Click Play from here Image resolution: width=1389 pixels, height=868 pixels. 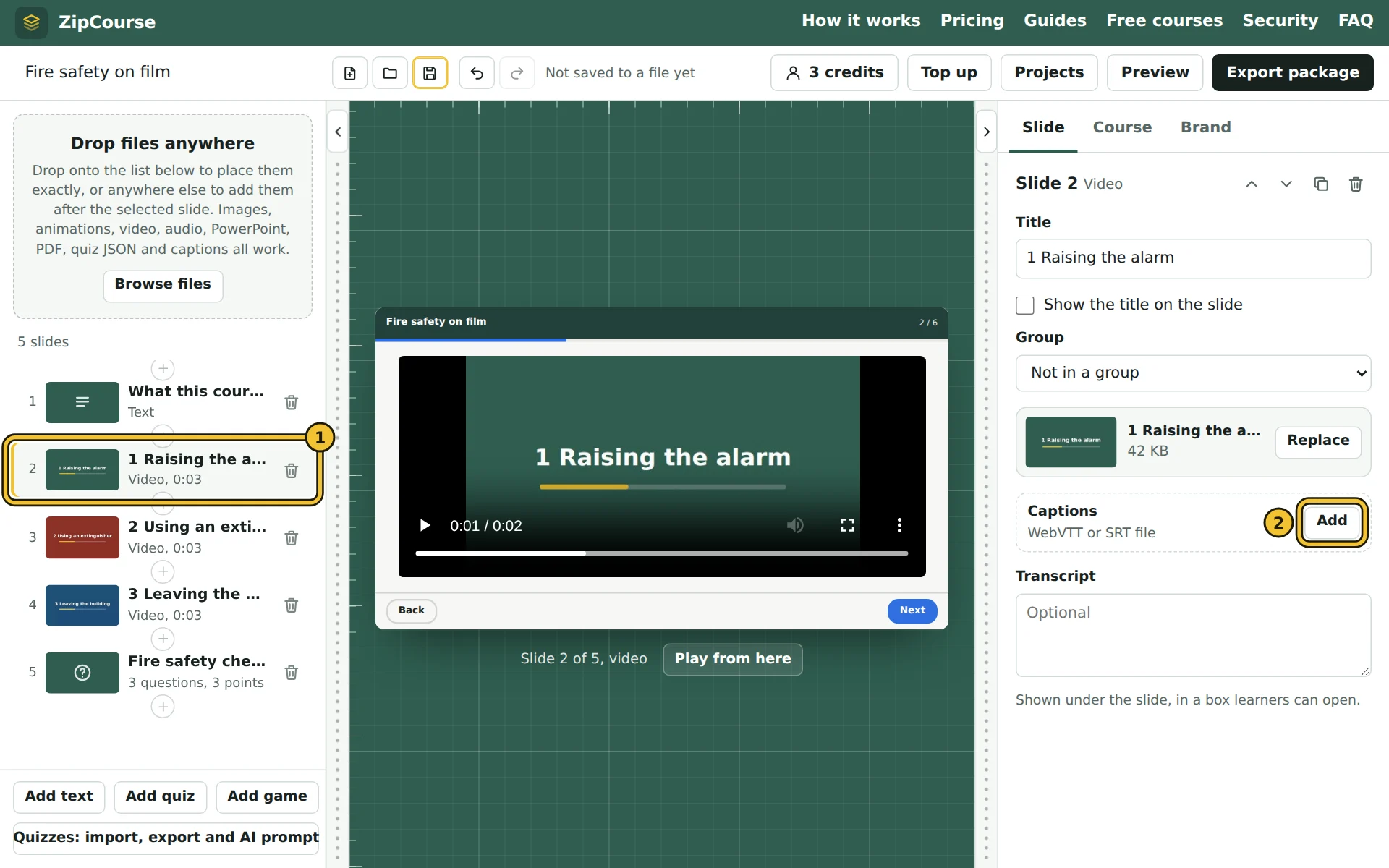(x=733, y=659)
